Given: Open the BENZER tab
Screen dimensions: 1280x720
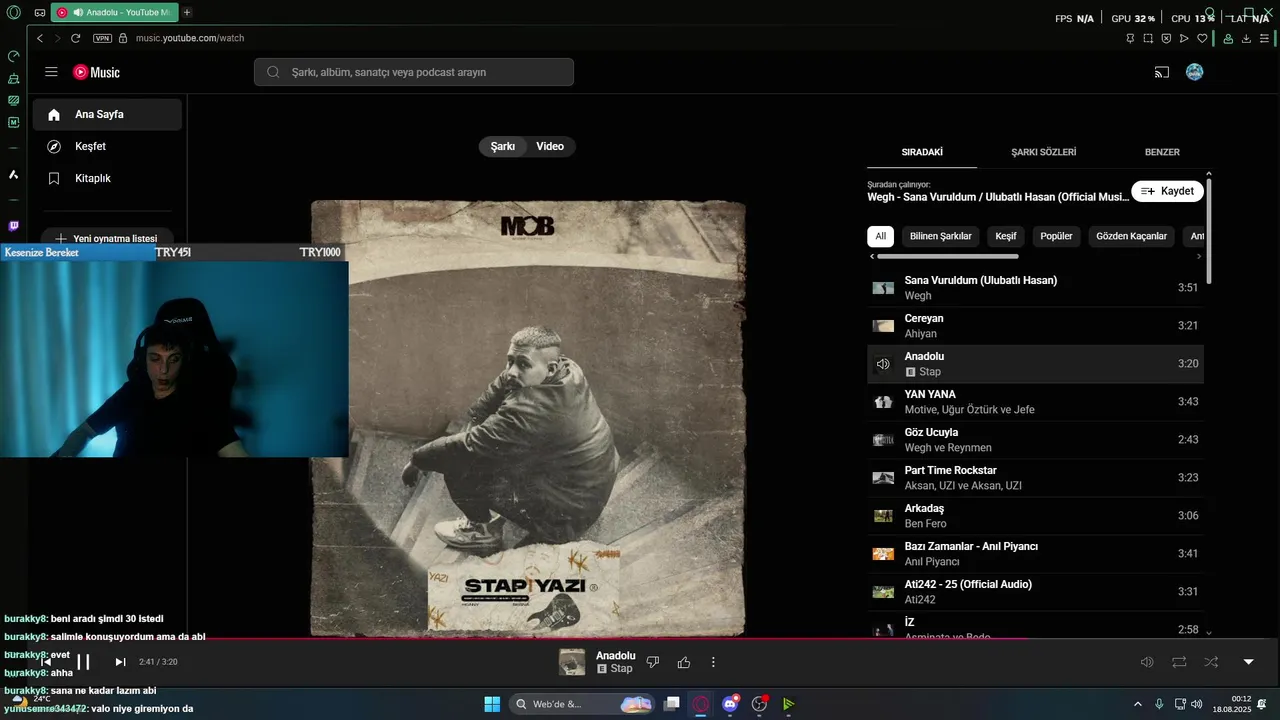Looking at the screenshot, I should pyautogui.click(x=1162, y=152).
